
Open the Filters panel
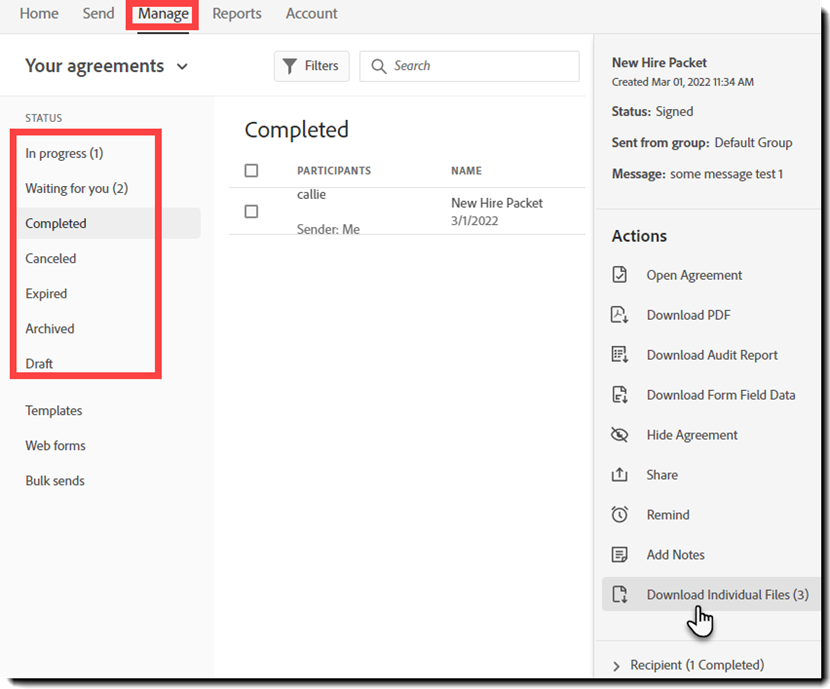tap(311, 65)
